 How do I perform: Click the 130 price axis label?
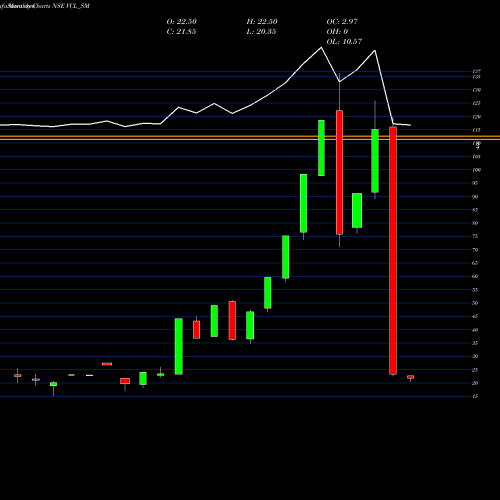pos(476,90)
